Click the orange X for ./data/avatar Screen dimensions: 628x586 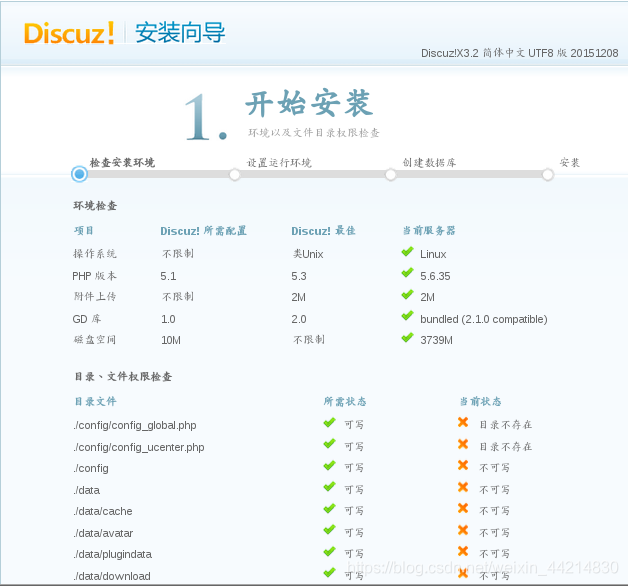pos(463,530)
